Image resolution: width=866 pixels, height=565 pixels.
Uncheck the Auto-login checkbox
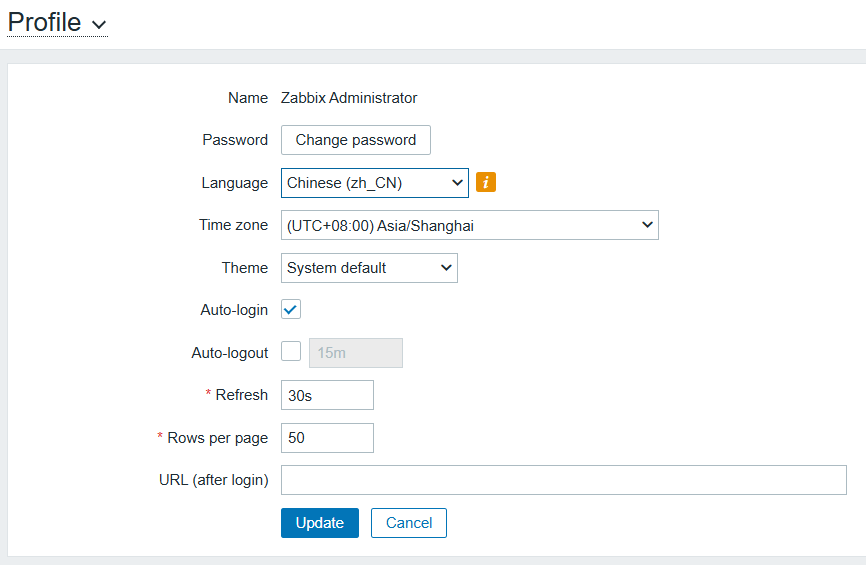coord(291,310)
